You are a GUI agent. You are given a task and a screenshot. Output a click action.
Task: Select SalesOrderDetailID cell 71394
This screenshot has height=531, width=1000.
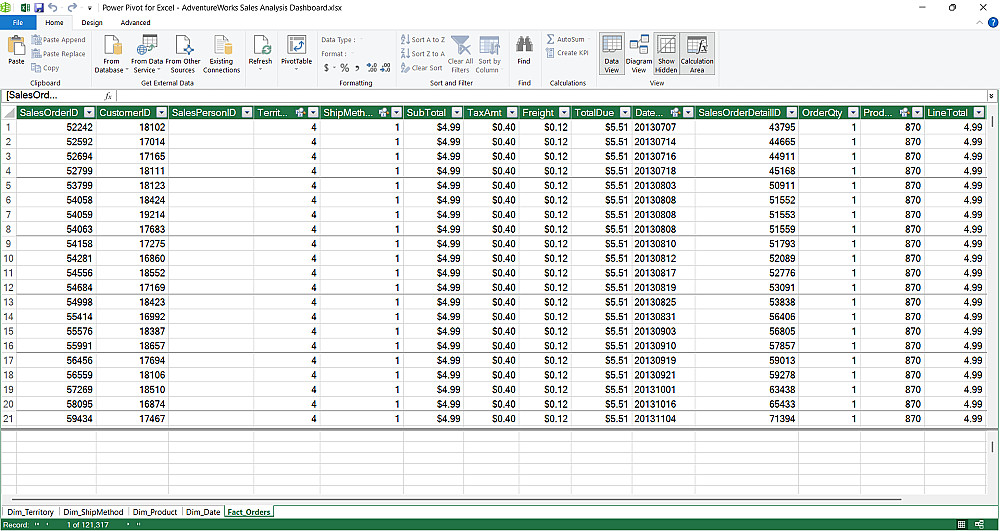747,419
